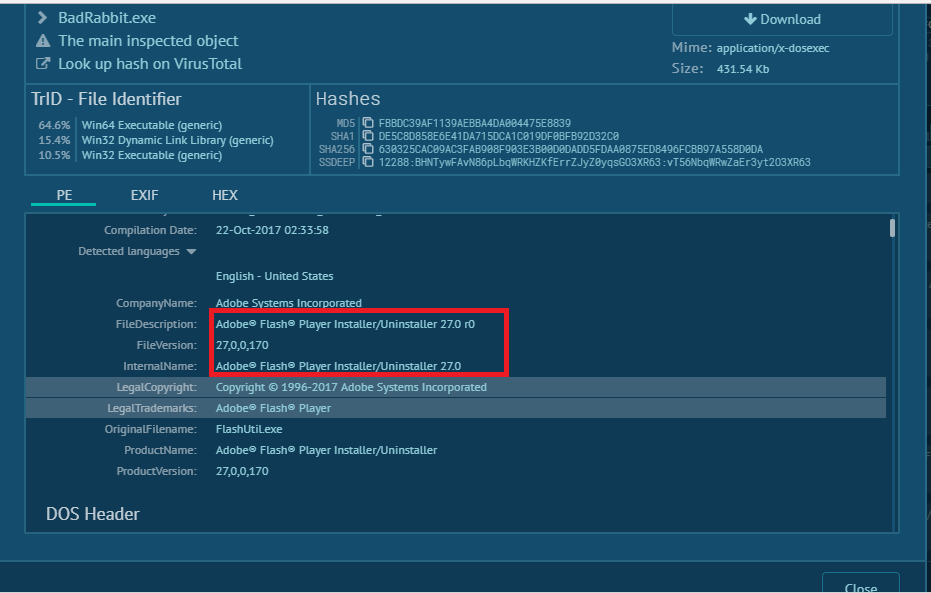Screen dimensions: 931x593
Task: Select compilation date '22-Oct-2017 02:33:58'
Action: tap(272, 230)
